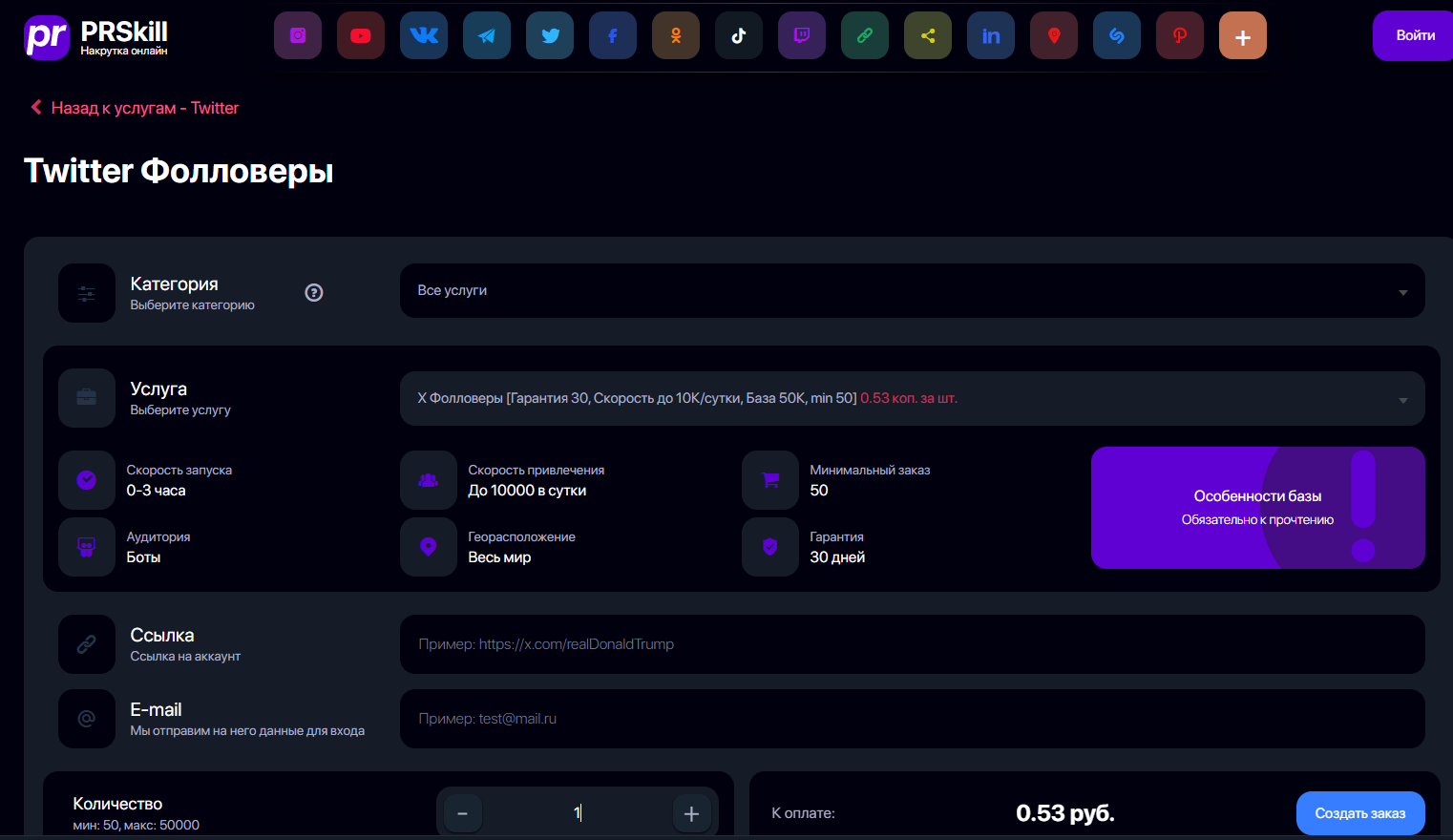This screenshot has width=1453, height=840.
Task: Click the checkmark icon for Скорость запуска
Action: coord(87,480)
